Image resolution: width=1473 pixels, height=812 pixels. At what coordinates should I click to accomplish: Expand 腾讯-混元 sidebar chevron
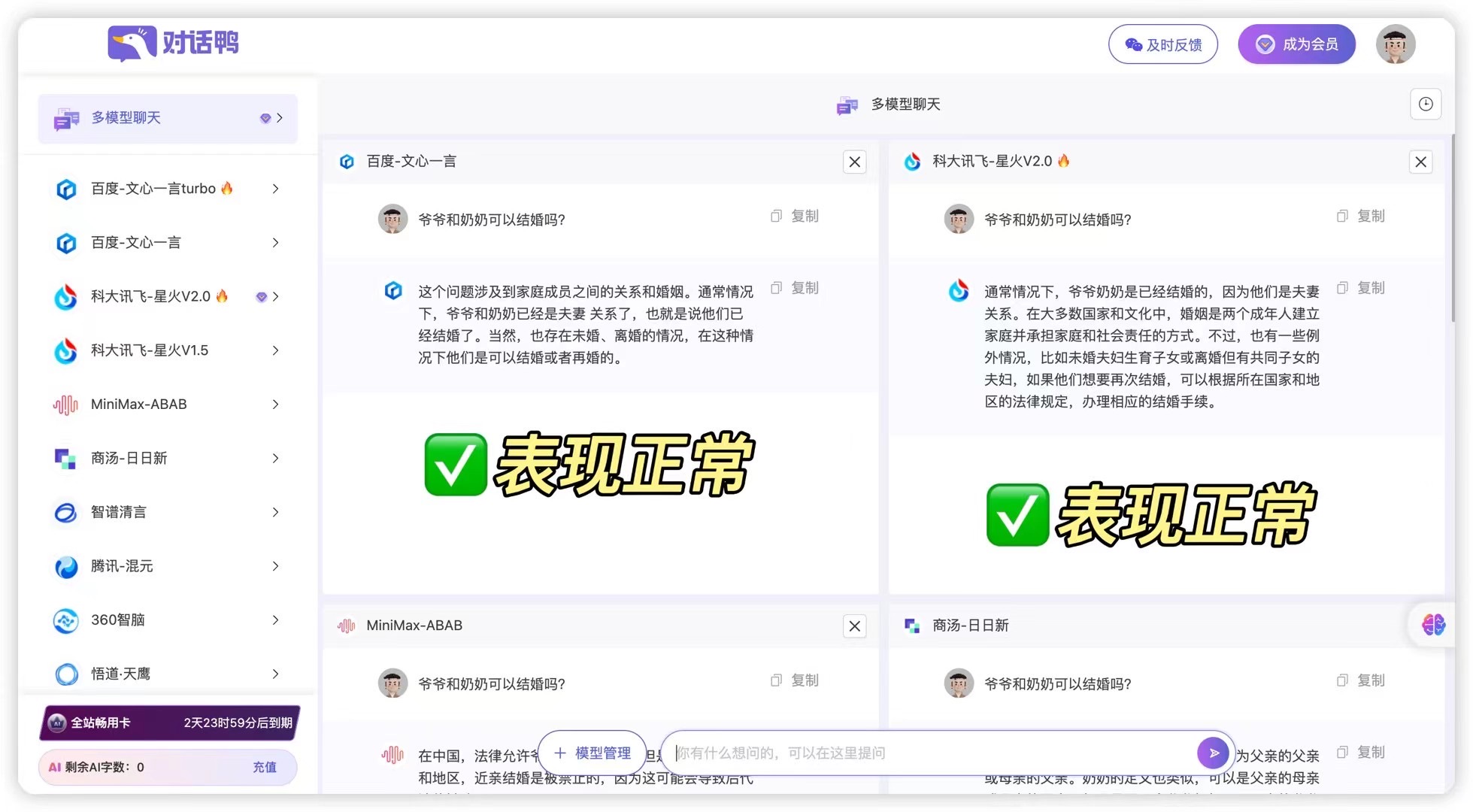(x=276, y=566)
